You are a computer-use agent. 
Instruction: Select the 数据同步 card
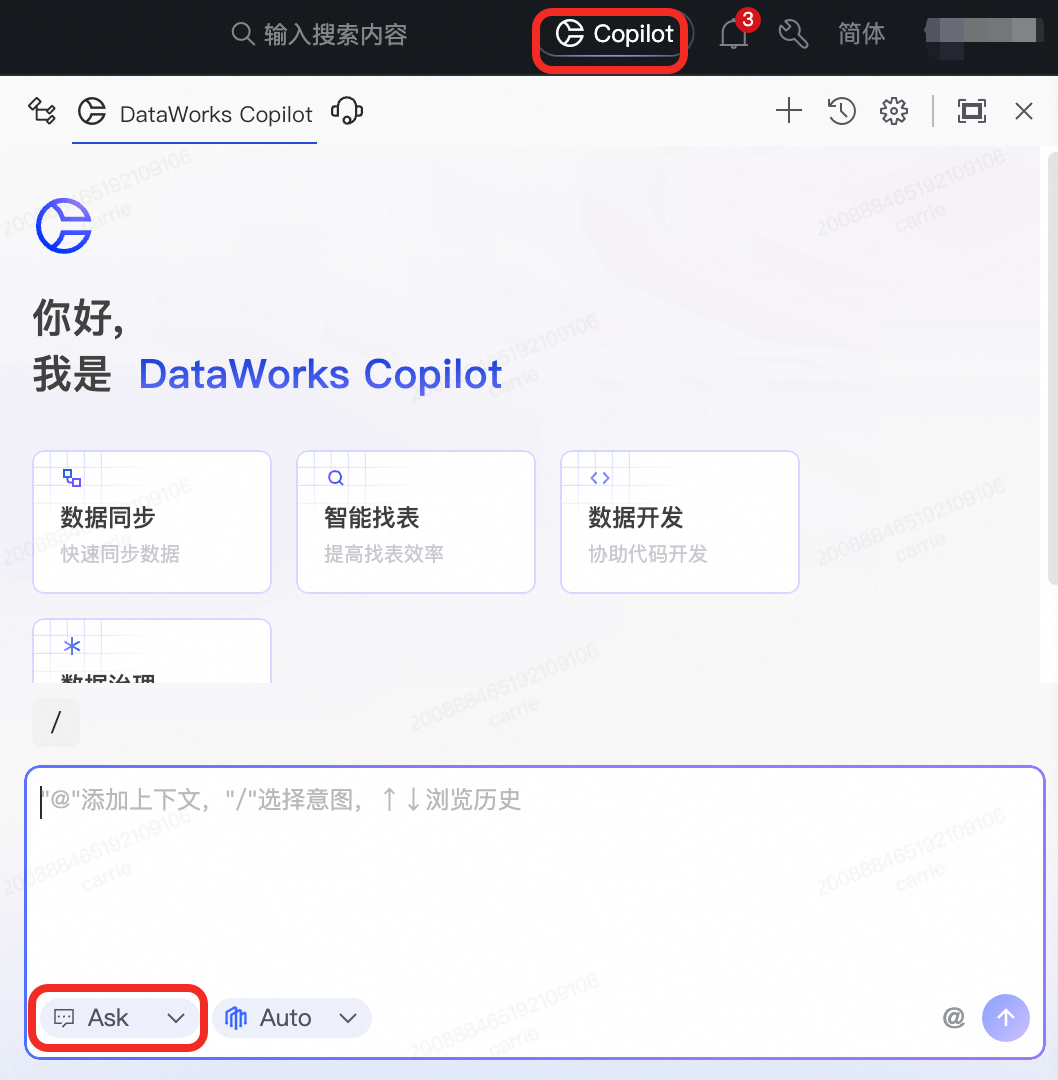click(152, 522)
